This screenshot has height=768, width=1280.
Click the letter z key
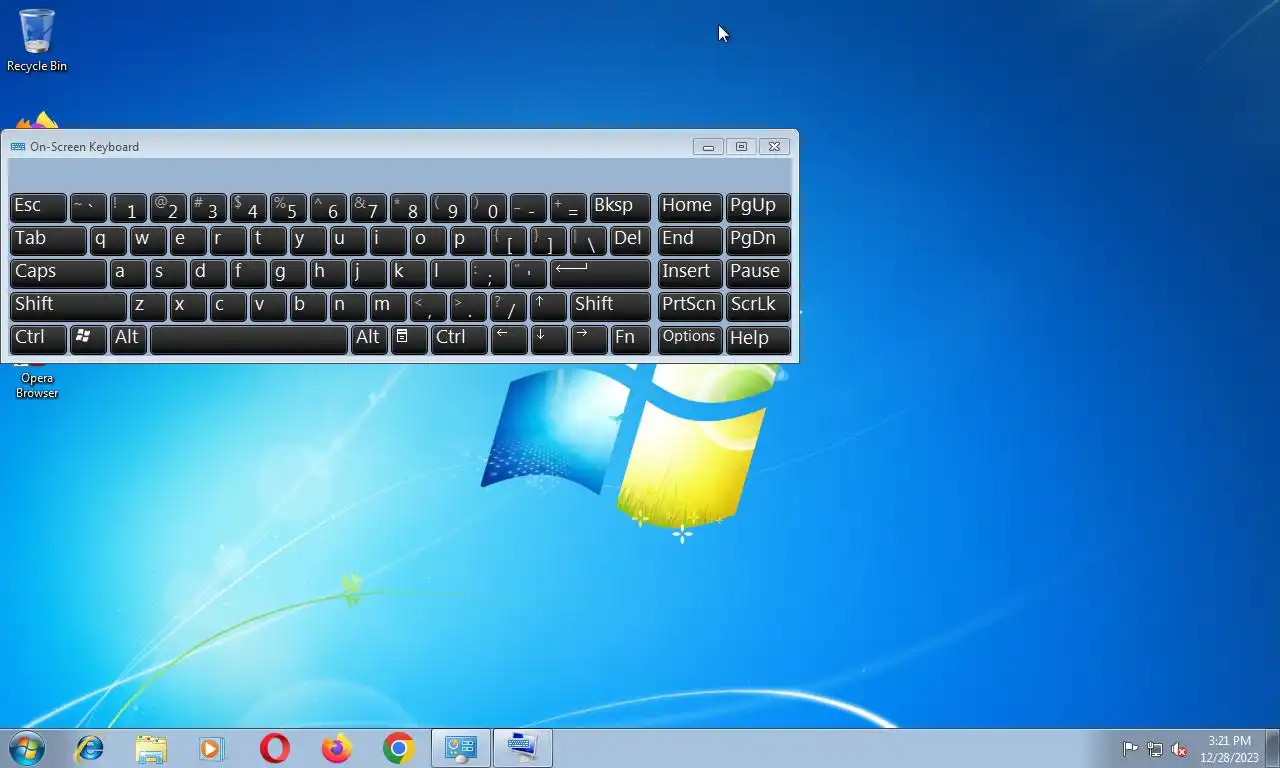[x=148, y=306]
